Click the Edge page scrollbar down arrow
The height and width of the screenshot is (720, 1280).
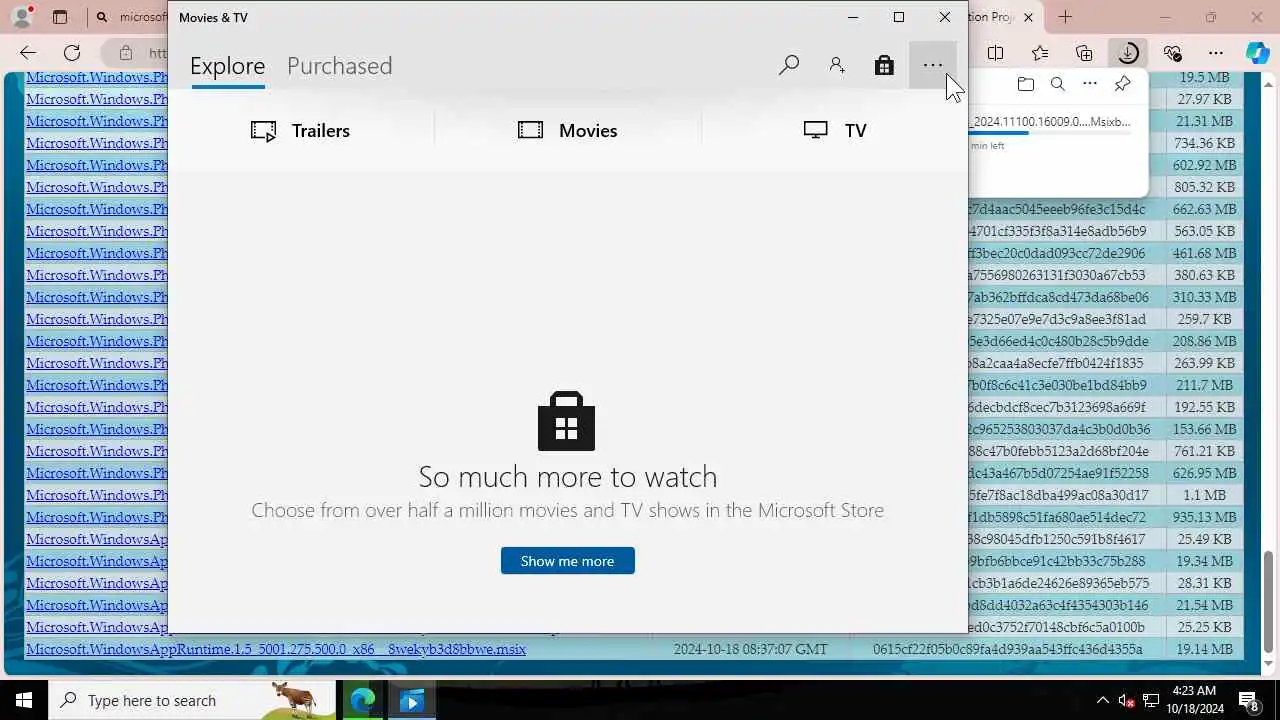coord(1269,664)
